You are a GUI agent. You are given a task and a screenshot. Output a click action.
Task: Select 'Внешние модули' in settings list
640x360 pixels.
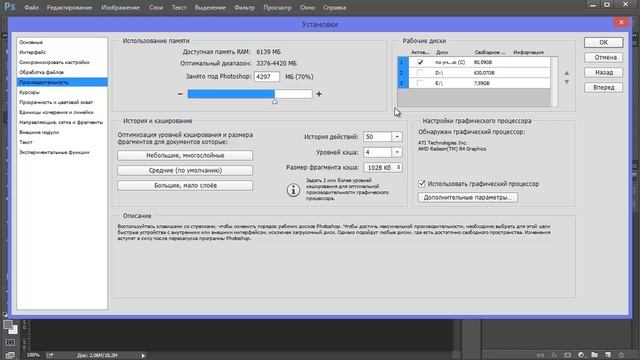tap(62, 132)
